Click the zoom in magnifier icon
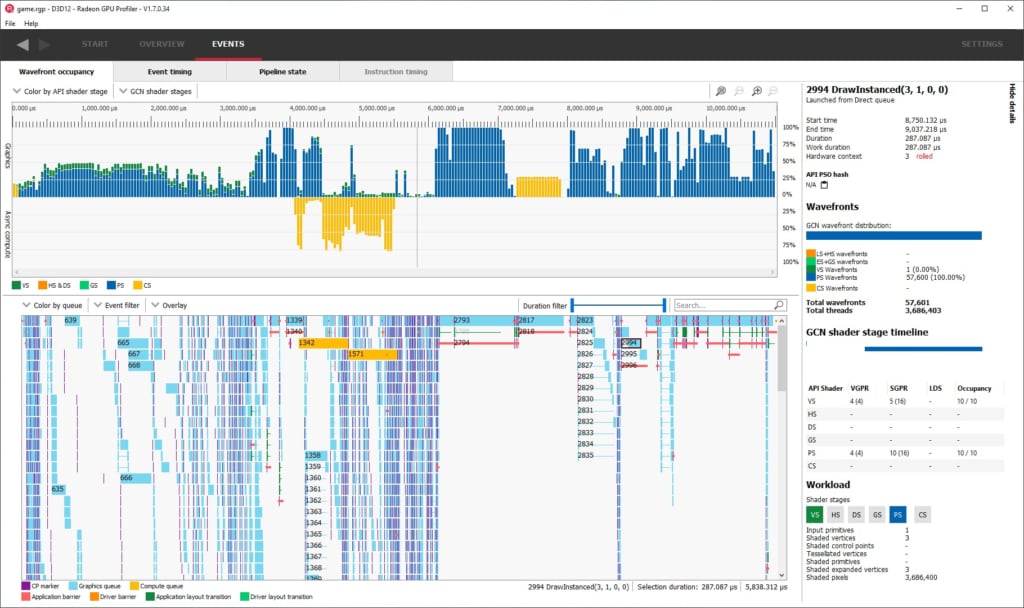The image size is (1024, 608). [x=757, y=91]
